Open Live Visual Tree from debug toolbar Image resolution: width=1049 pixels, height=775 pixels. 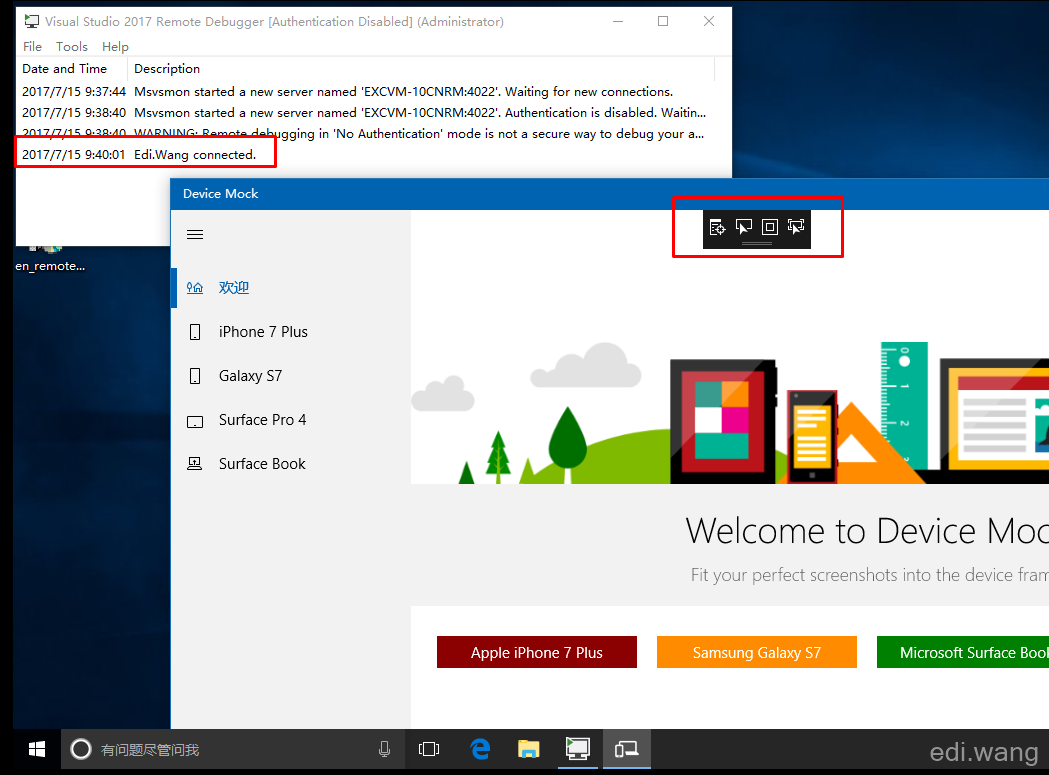(x=717, y=228)
